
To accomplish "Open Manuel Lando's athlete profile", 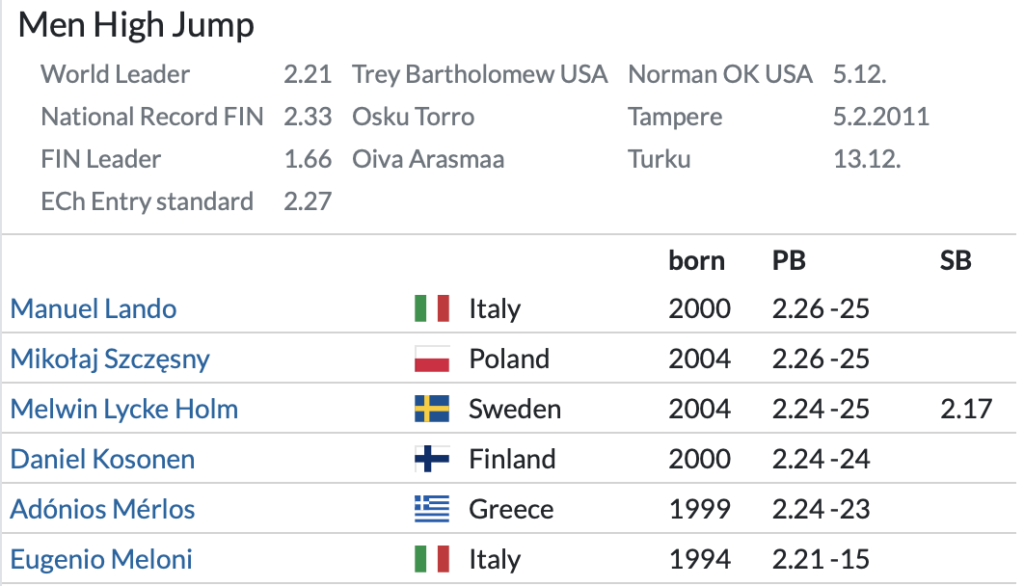I will click(x=93, y=309).
